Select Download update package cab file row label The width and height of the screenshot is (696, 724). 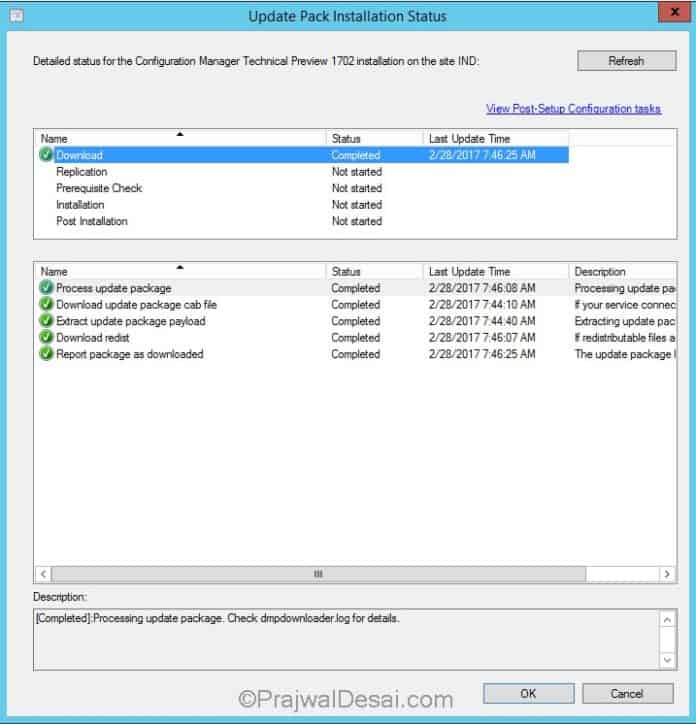136,305
